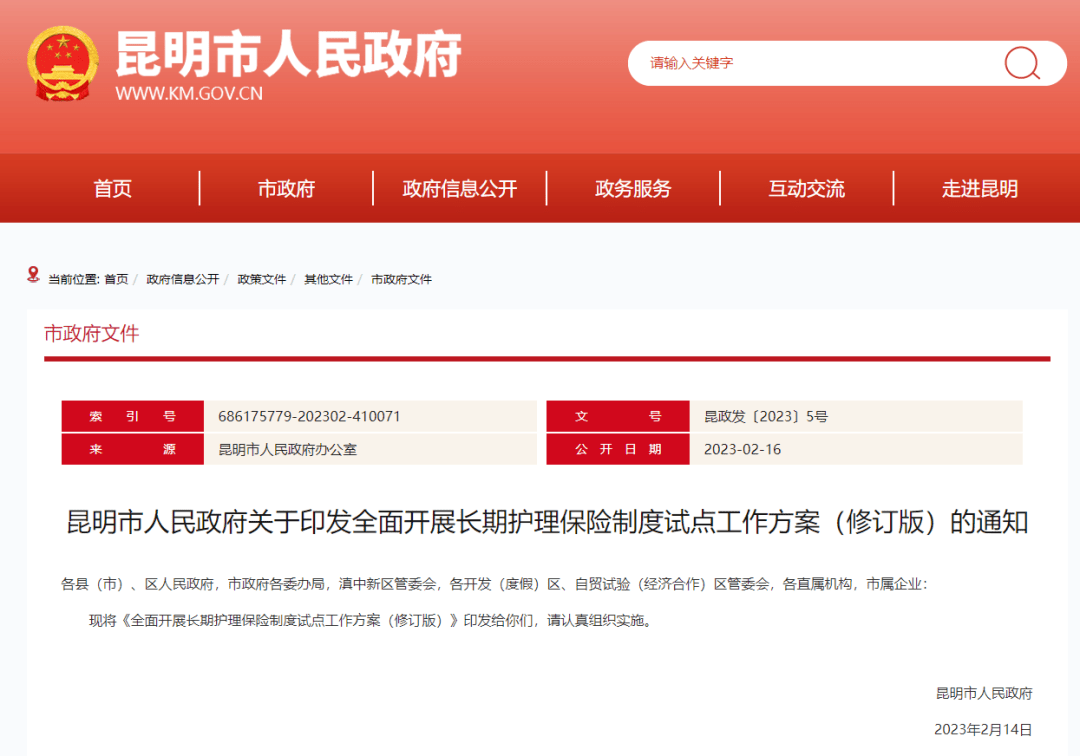Open the 互动交流 navigation item
This screenshot has width=1080, height=756.
tap(806, 188)
